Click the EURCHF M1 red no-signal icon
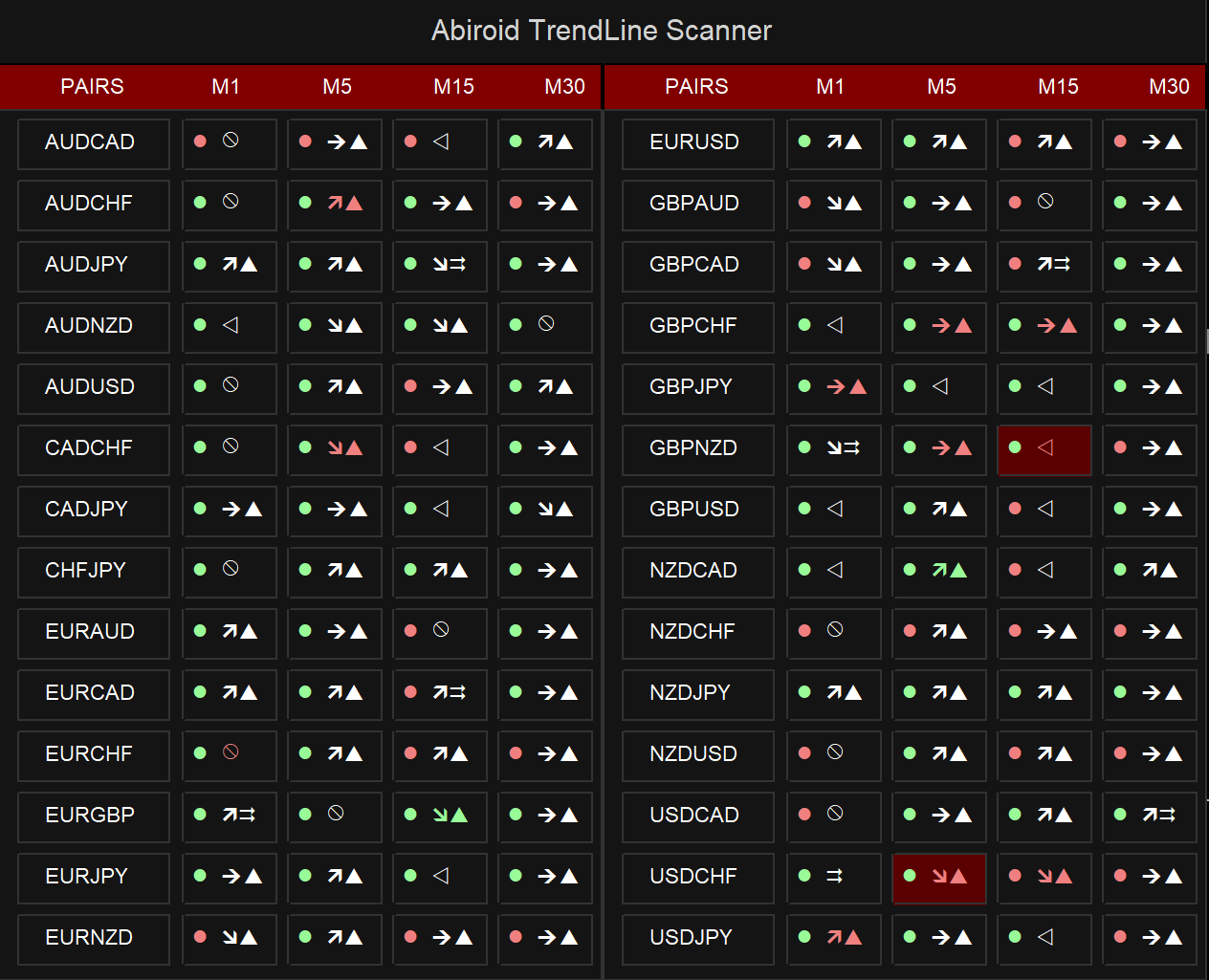This screenshot has width=1209, height=980. [231, 752]
